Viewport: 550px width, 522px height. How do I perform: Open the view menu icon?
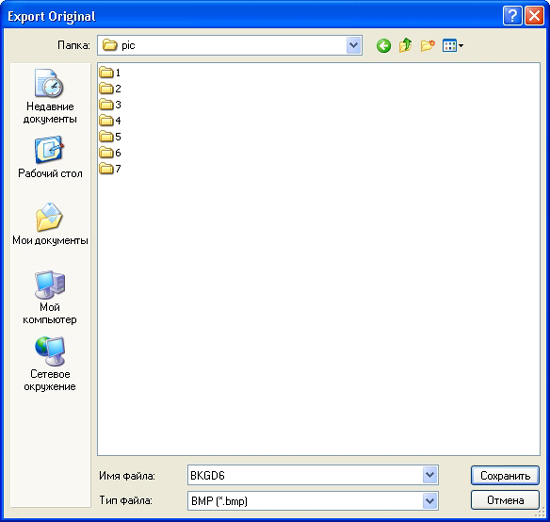click(x=453, y=45)
